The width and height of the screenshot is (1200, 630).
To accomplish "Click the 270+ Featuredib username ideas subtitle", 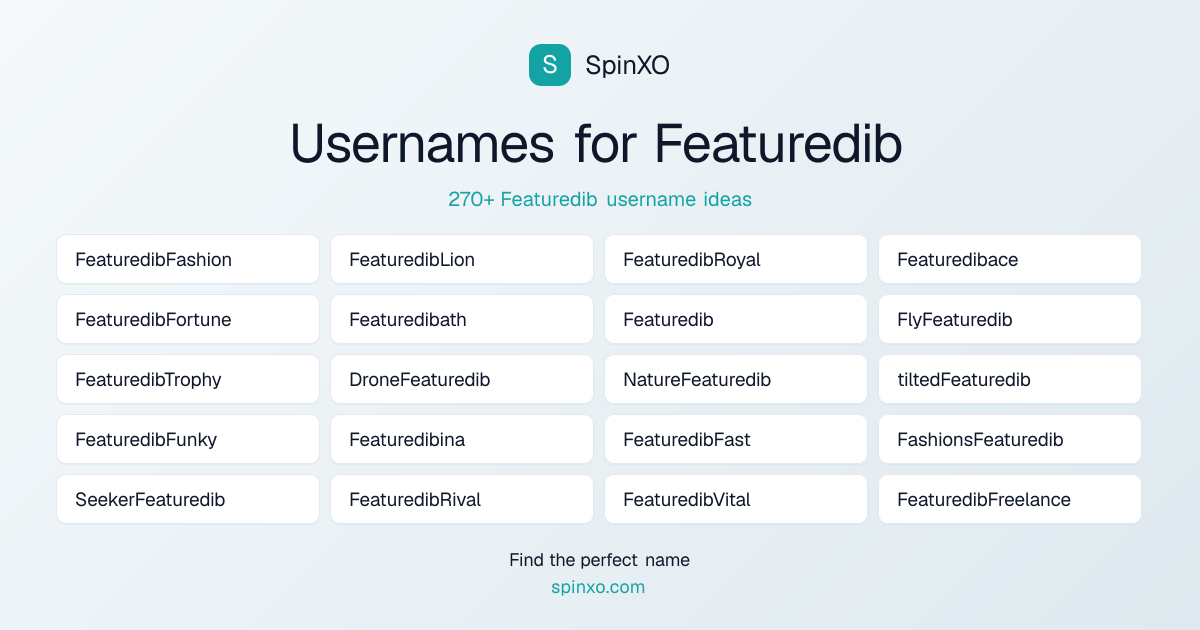I will [600, 199].
